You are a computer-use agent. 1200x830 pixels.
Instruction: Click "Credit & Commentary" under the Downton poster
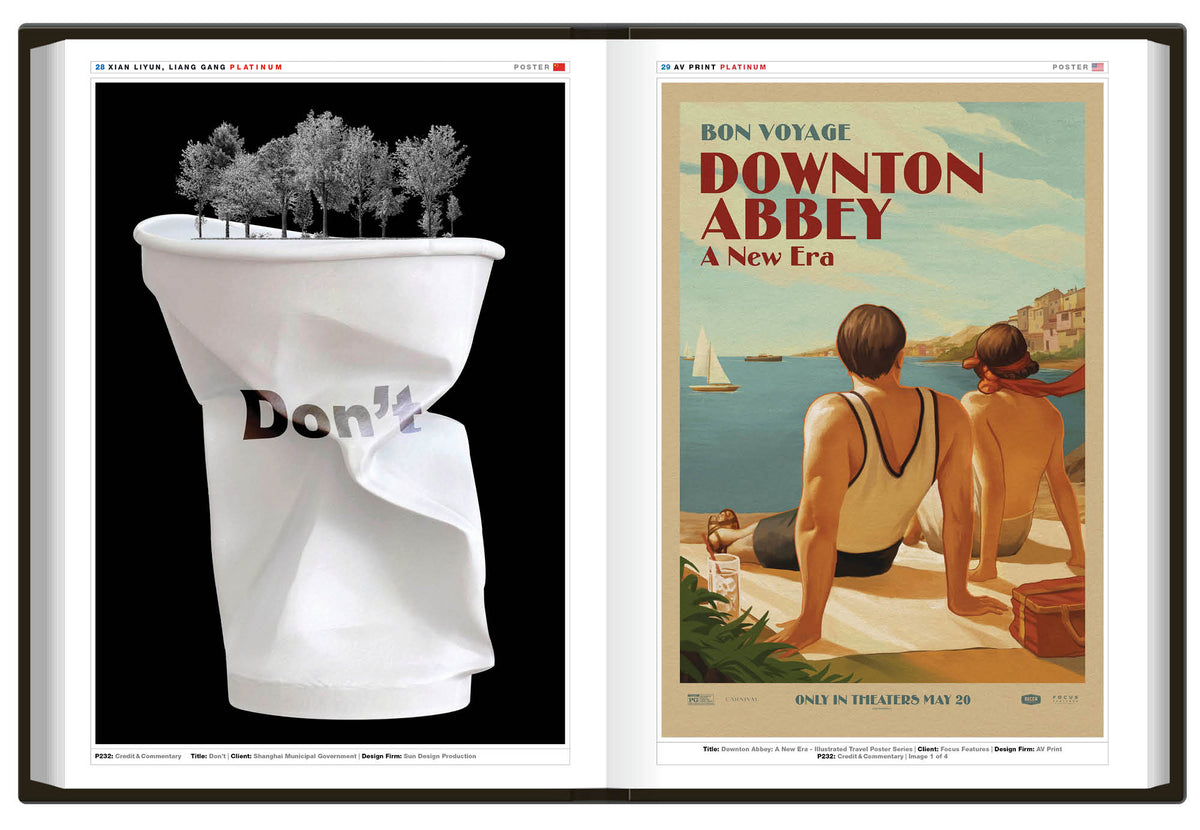coord(871,757)
